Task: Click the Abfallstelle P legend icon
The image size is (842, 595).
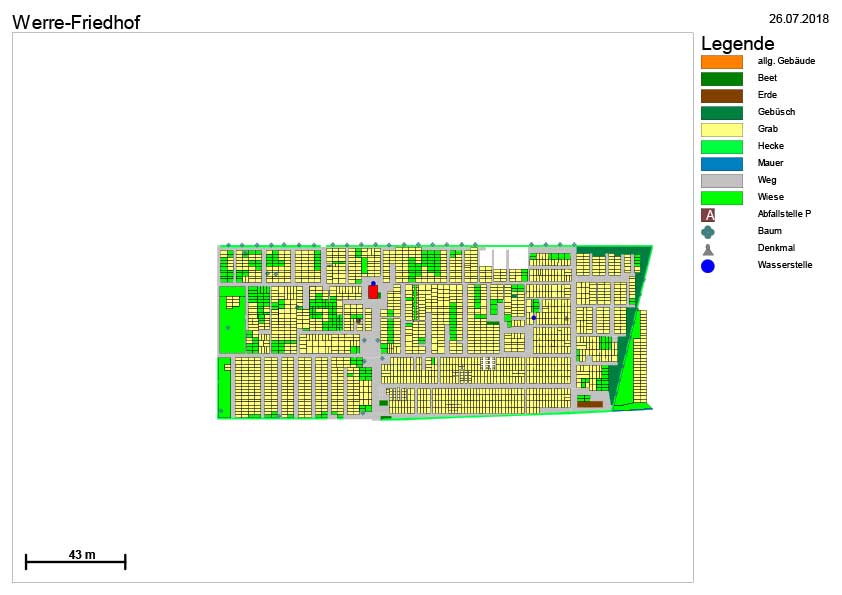Action: [708, 215]
